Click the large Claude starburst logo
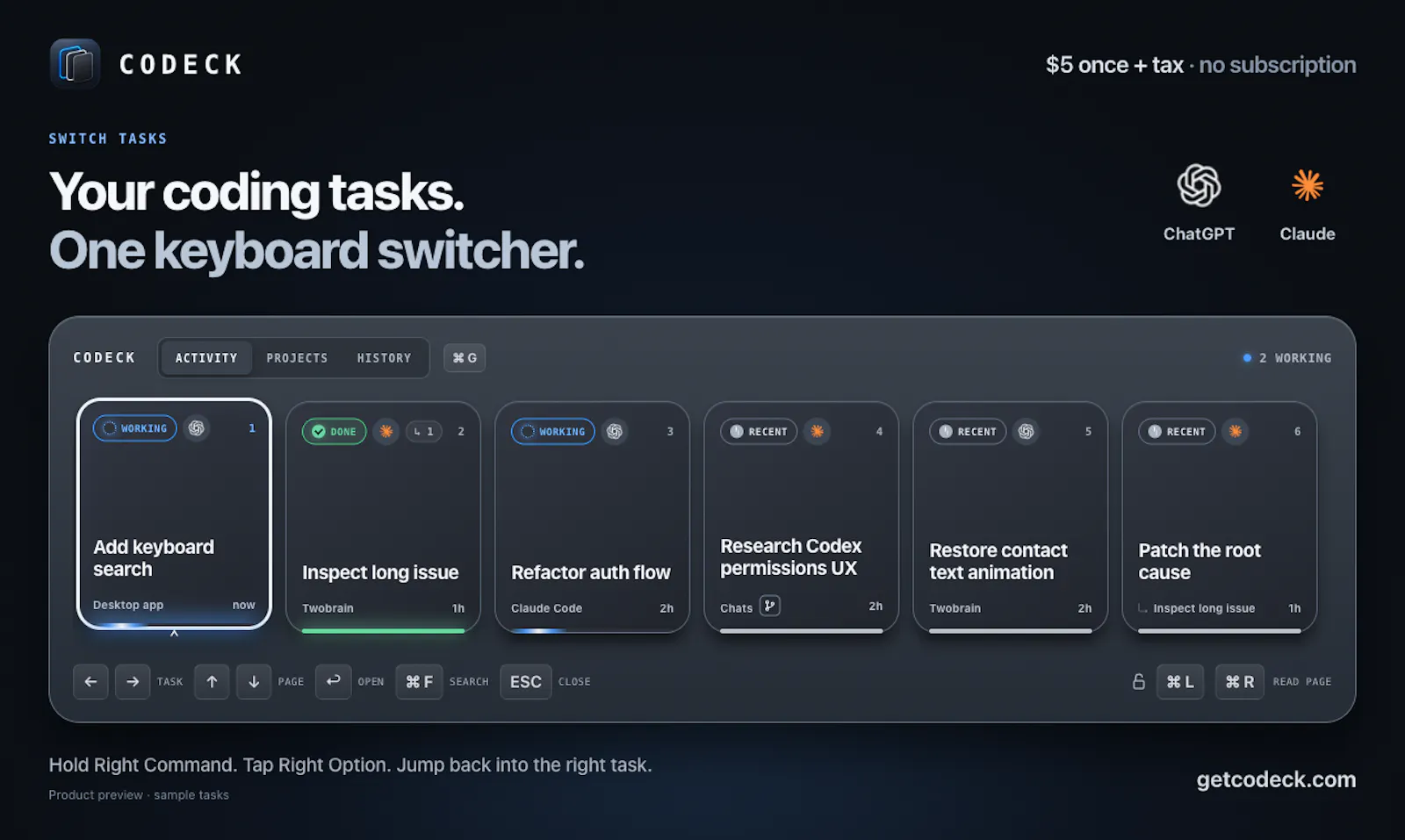 tap(1308, 185)
